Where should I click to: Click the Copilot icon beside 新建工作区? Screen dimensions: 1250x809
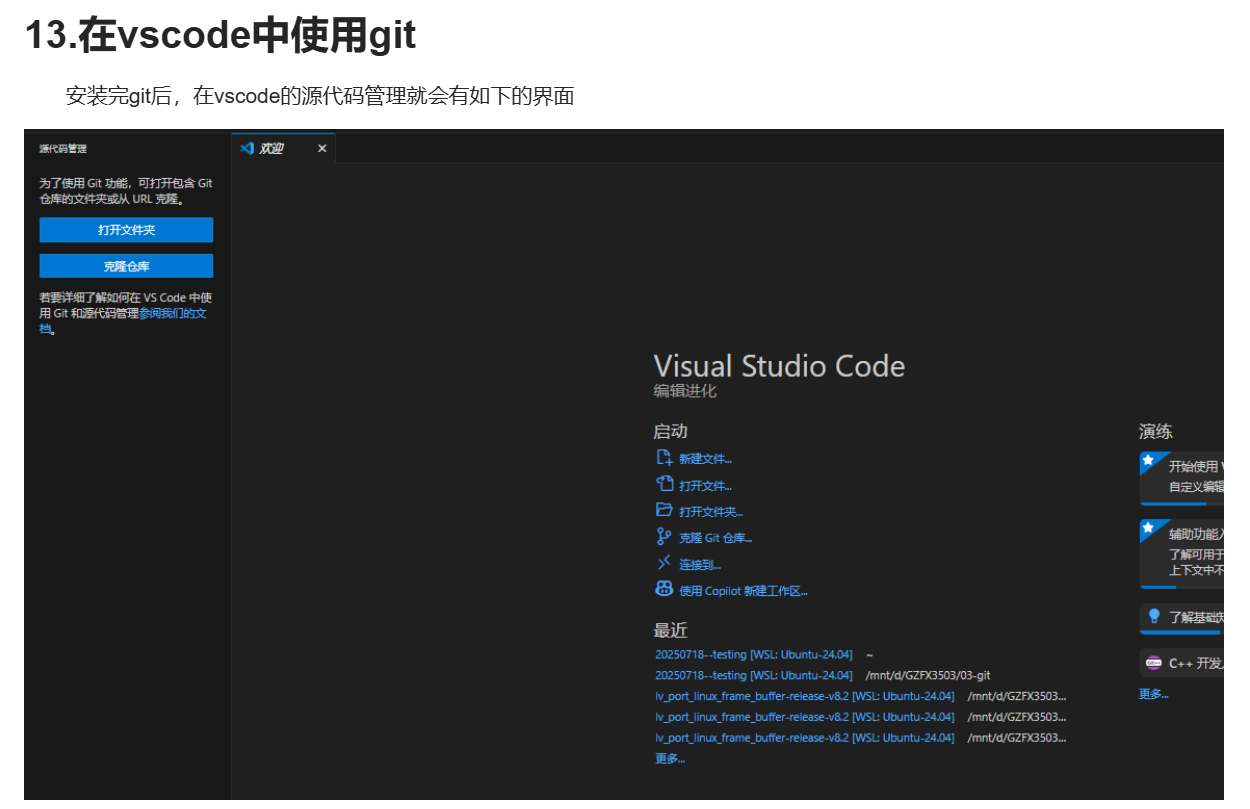pos(664,589)
